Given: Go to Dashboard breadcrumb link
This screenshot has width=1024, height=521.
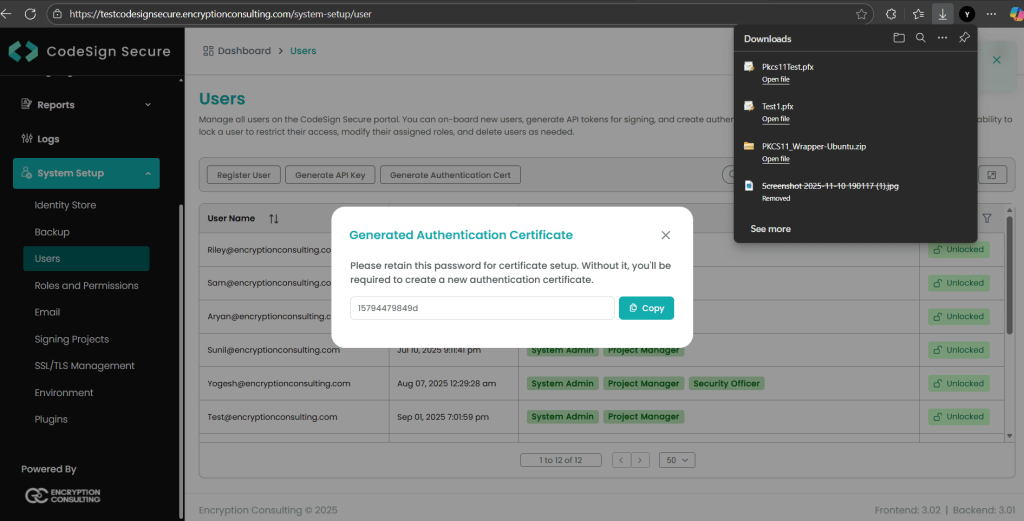Looking at the screenshot, I should (x=244, y=51).
